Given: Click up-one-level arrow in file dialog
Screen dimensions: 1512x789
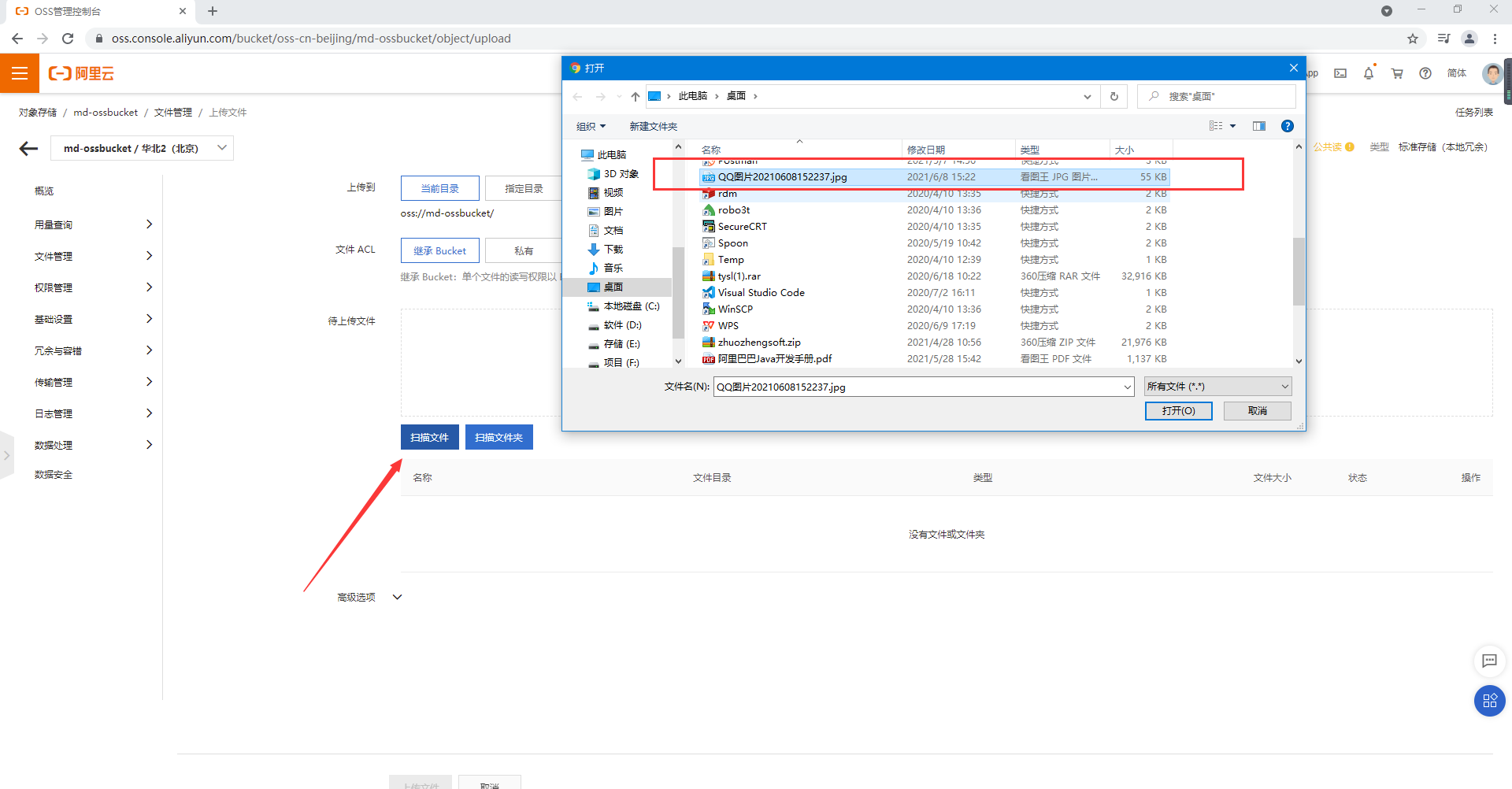Looking at the screenshot, I should 636,96.
